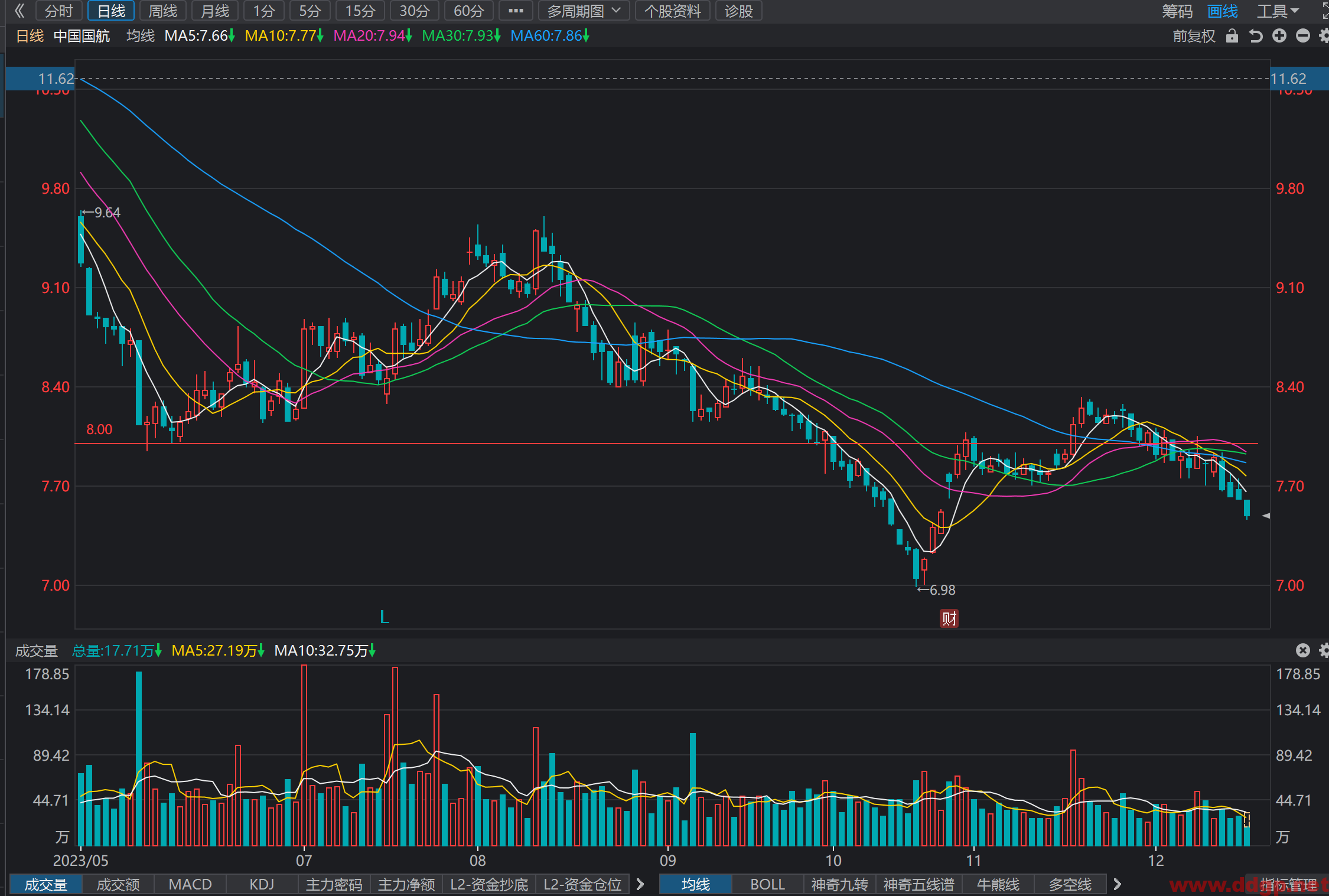Click the 诊股 stock diagnosis button
This screenshot has width=1329, height=896.
pos(739,11)
